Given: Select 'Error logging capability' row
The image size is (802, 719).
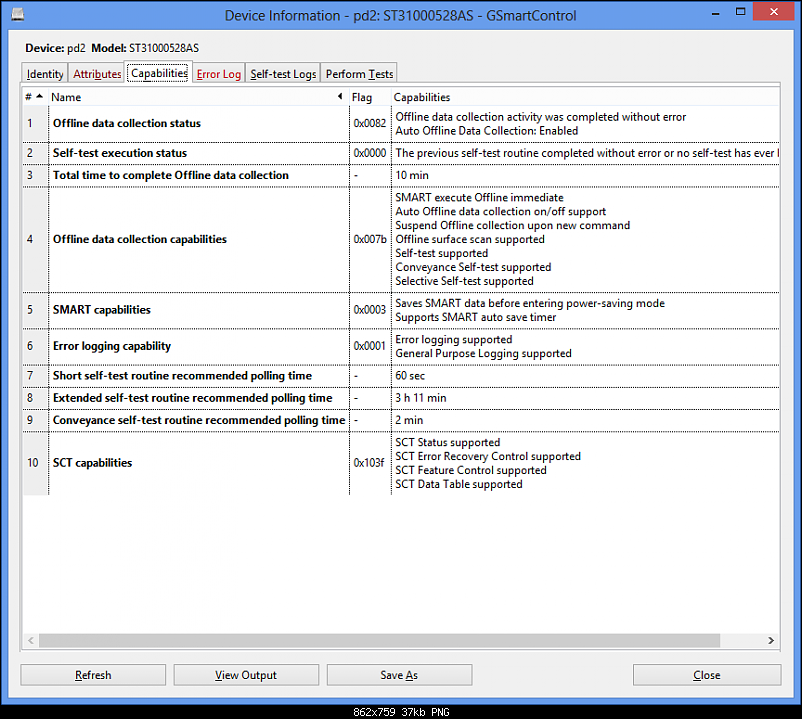Looking at the screenshot, I should pos(401,346).
